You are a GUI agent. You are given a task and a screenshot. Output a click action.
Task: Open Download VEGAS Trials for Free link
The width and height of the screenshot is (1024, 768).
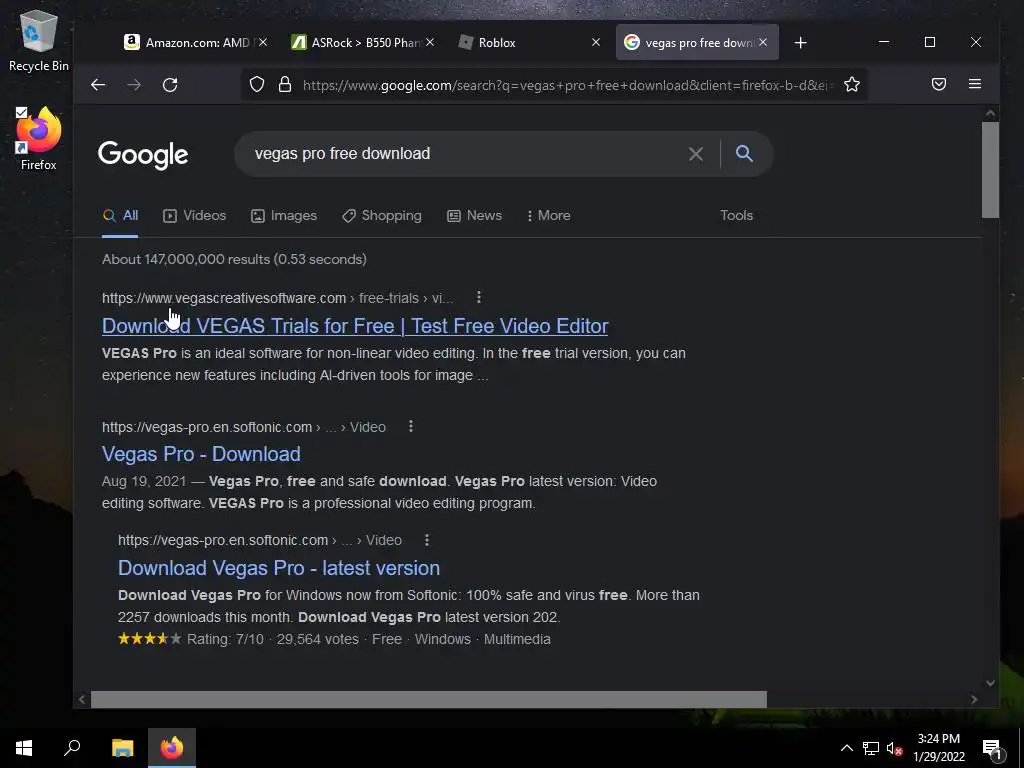(x=355, y=326)
